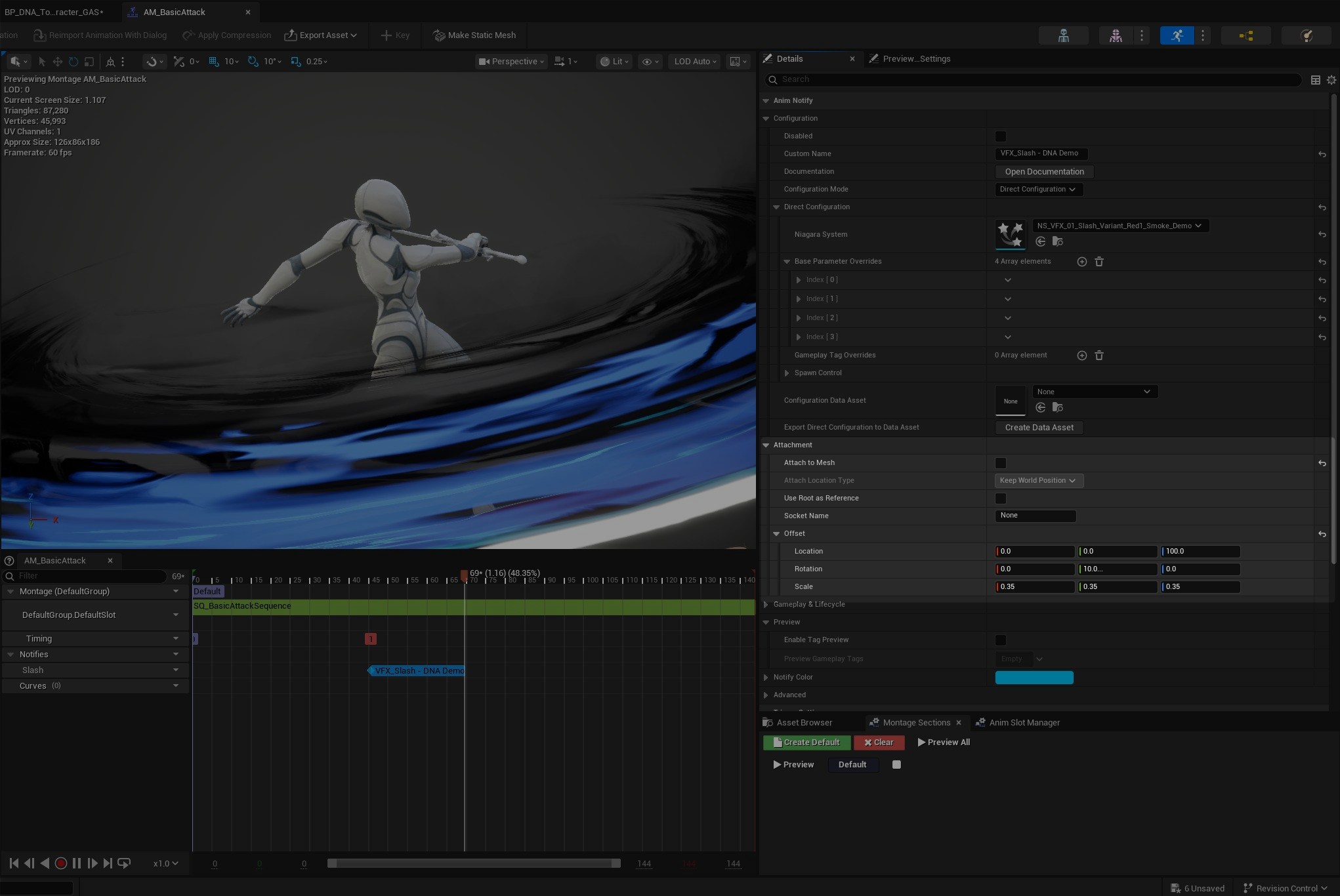The width and height of the screenshot is (1340, 896).
Task: Click the Make Static Mesh toolbar button
Action: click(x=474, y=35)
